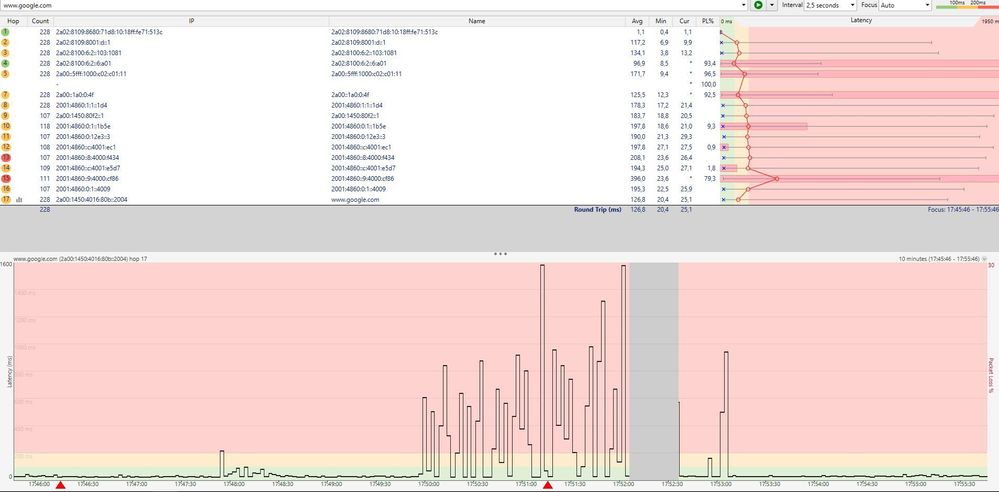Viewport: 999px width, 492px height.
Task: Select the hop 10 circle icon
Action: point(6,126)
